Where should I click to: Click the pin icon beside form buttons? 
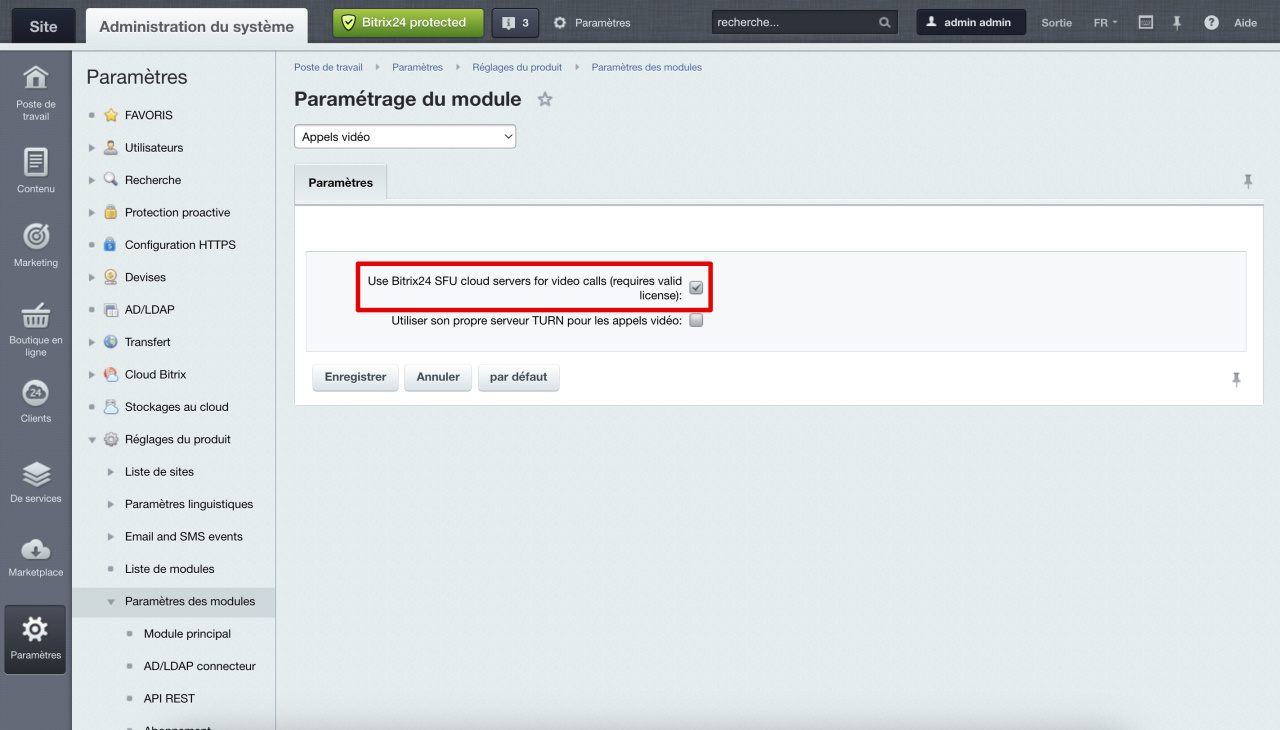click(x=1236, y=379)
